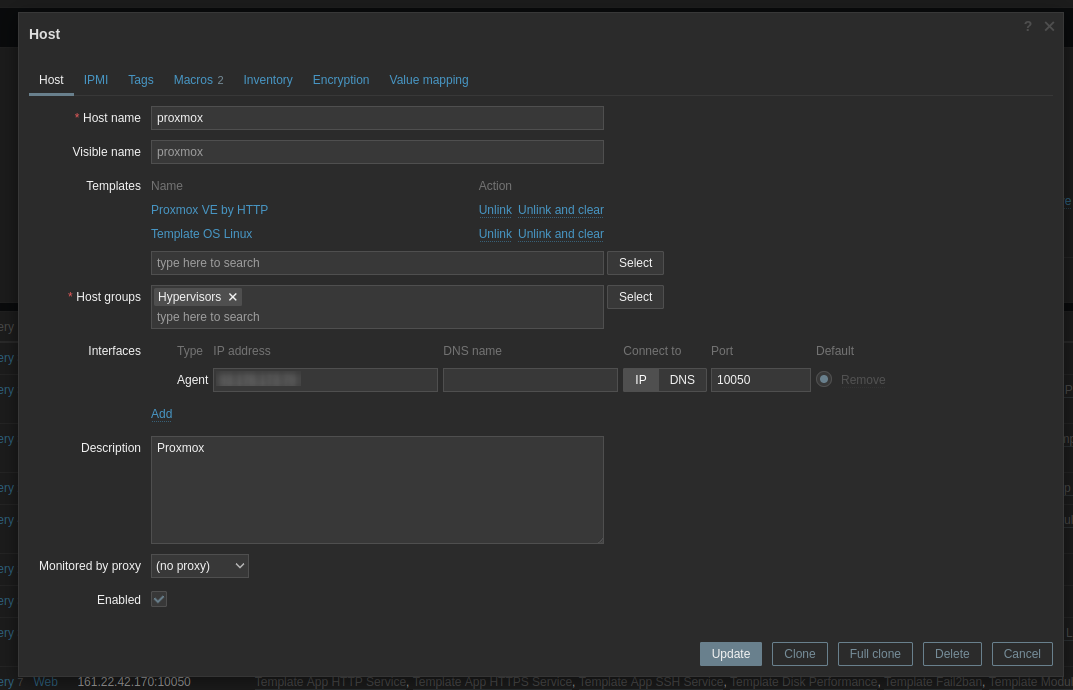Click the Port input field
The width and height of the screenshot is (1073, 690).
click(x=760, y=380)
